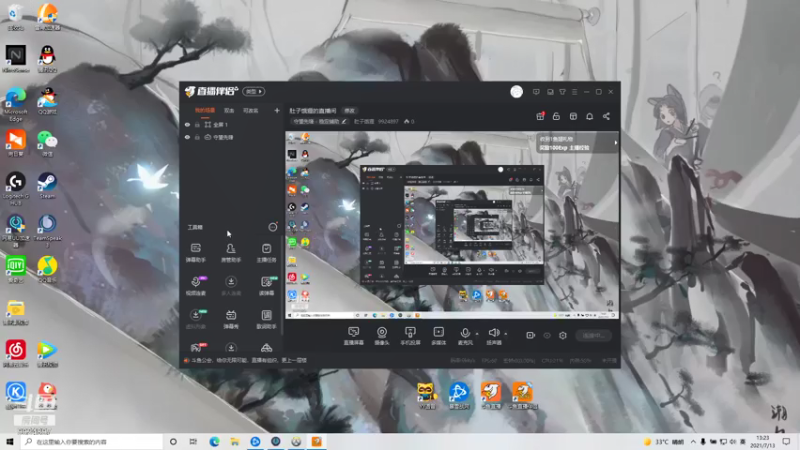Viewport: 800px width, 450px height.
Task: Click Steam desktop icon
Action: tap(47, 185)
